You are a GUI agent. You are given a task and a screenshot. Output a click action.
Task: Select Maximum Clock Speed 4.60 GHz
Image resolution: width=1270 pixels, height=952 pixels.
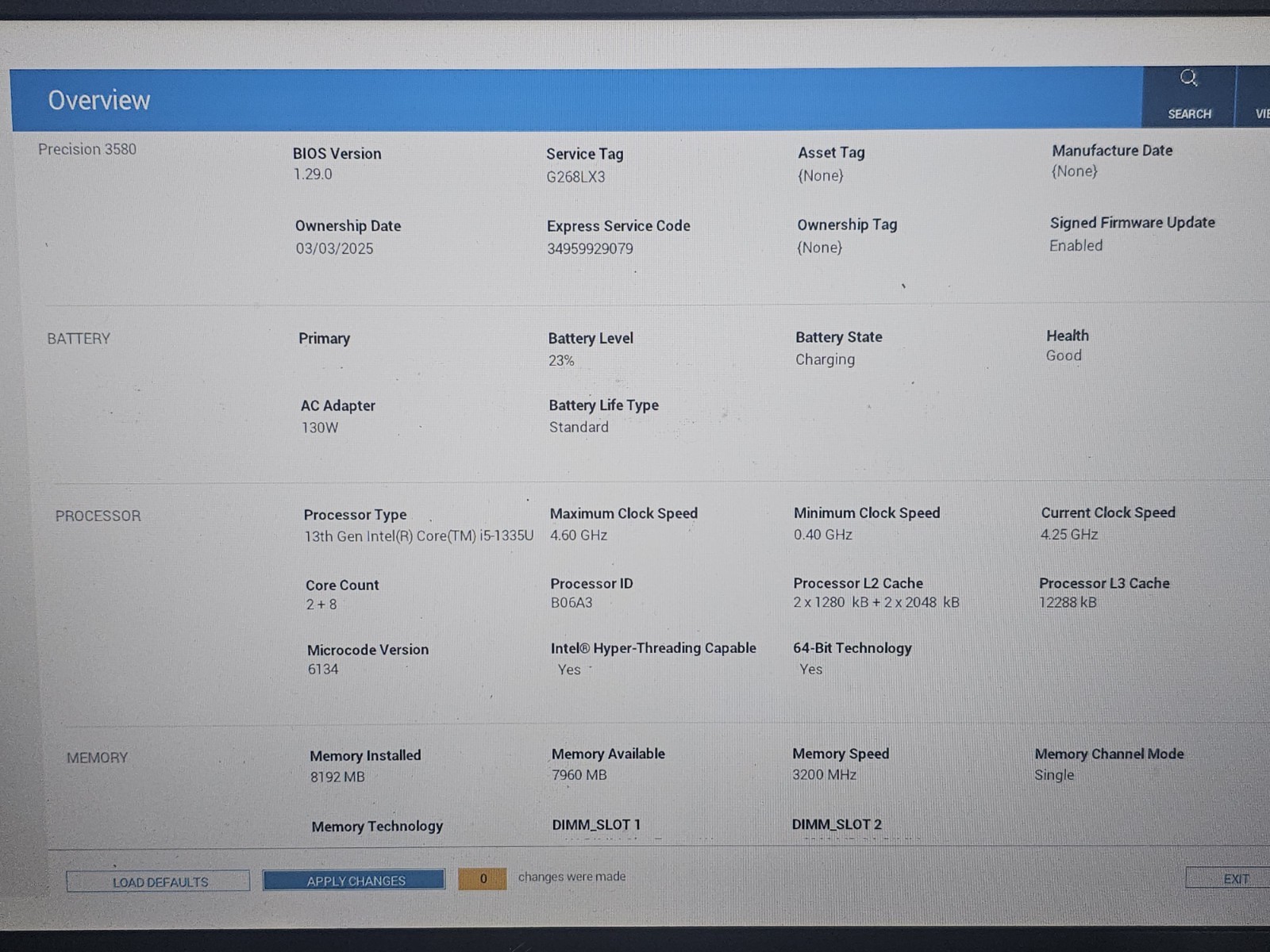pyautogui.click(x=579, y=535)
